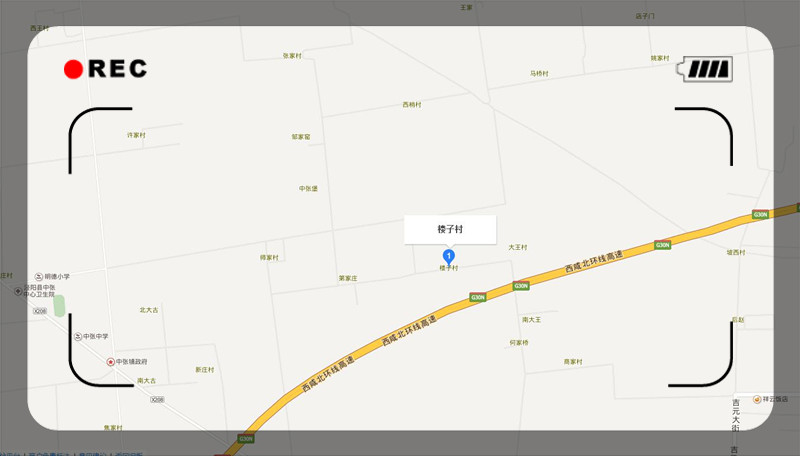Select the 中张中学 school icon

click(78, 337)
